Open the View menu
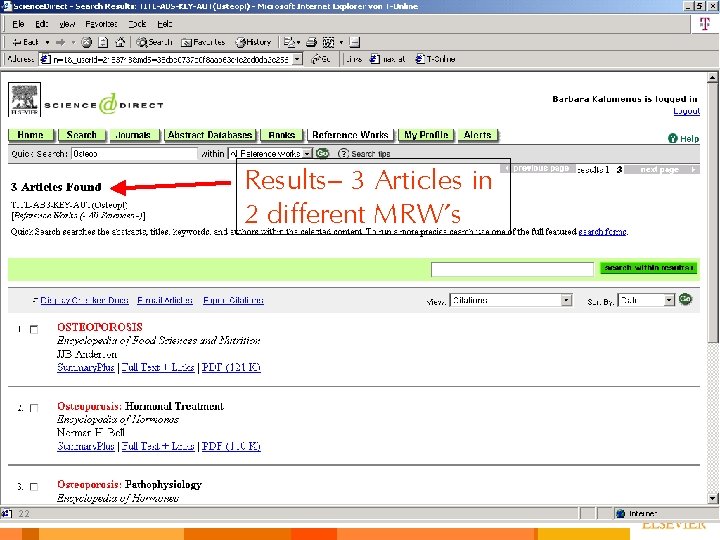 (x=67, y=24)
